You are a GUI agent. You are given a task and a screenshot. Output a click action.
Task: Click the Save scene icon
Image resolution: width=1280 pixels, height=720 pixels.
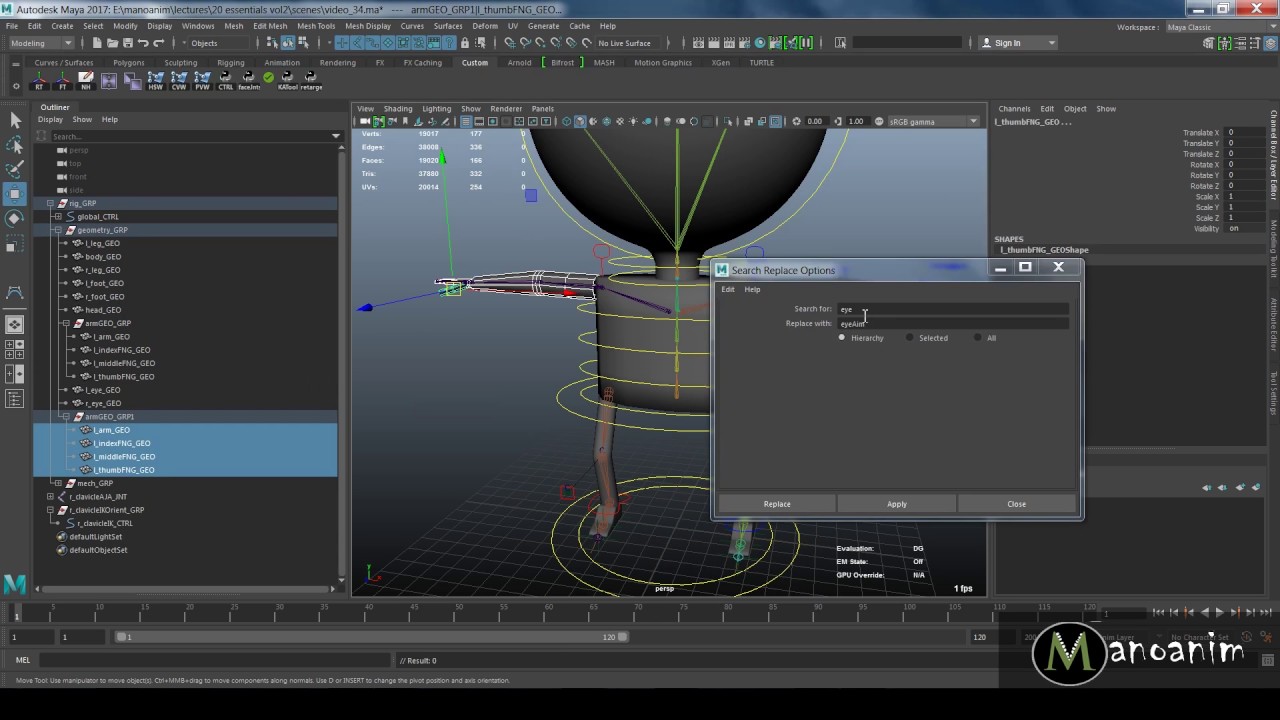(128, 43)
